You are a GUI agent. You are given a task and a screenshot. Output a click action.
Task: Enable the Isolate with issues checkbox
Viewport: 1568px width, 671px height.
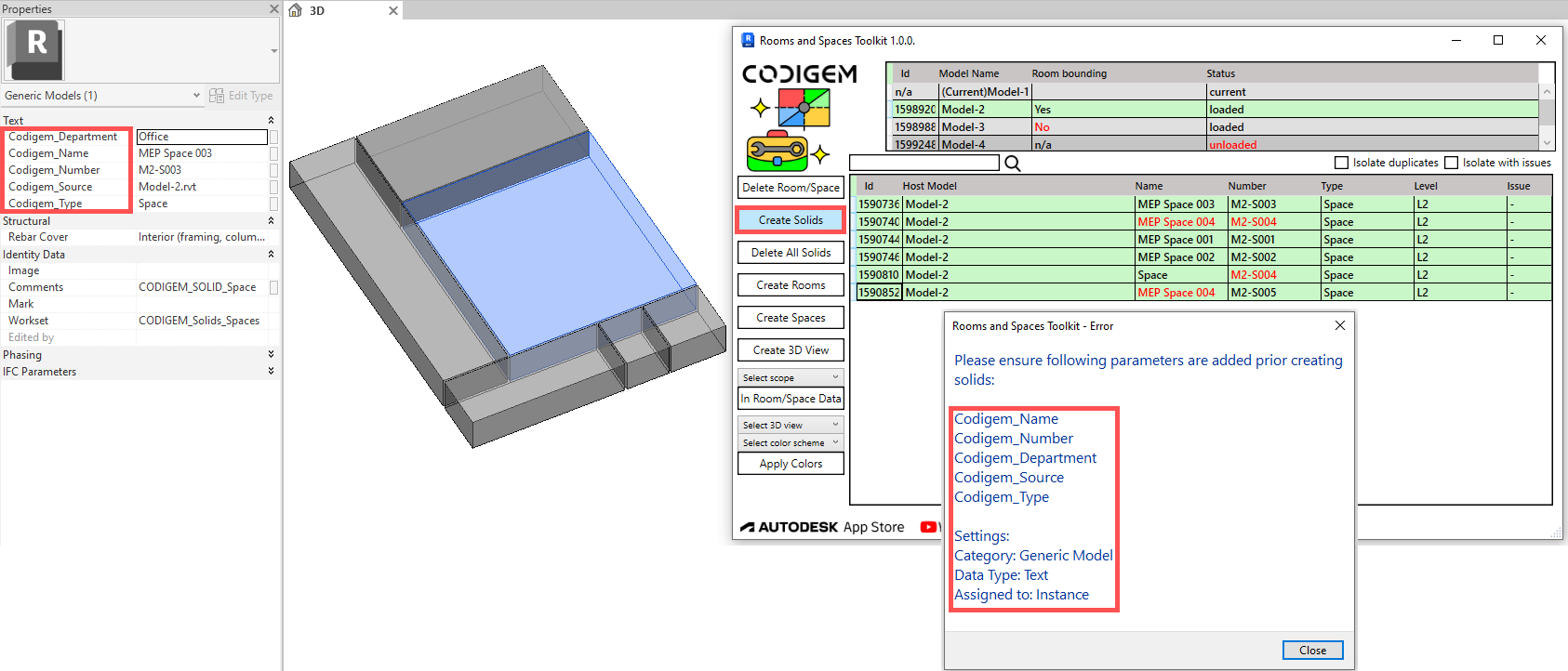tap(1451, 163)
